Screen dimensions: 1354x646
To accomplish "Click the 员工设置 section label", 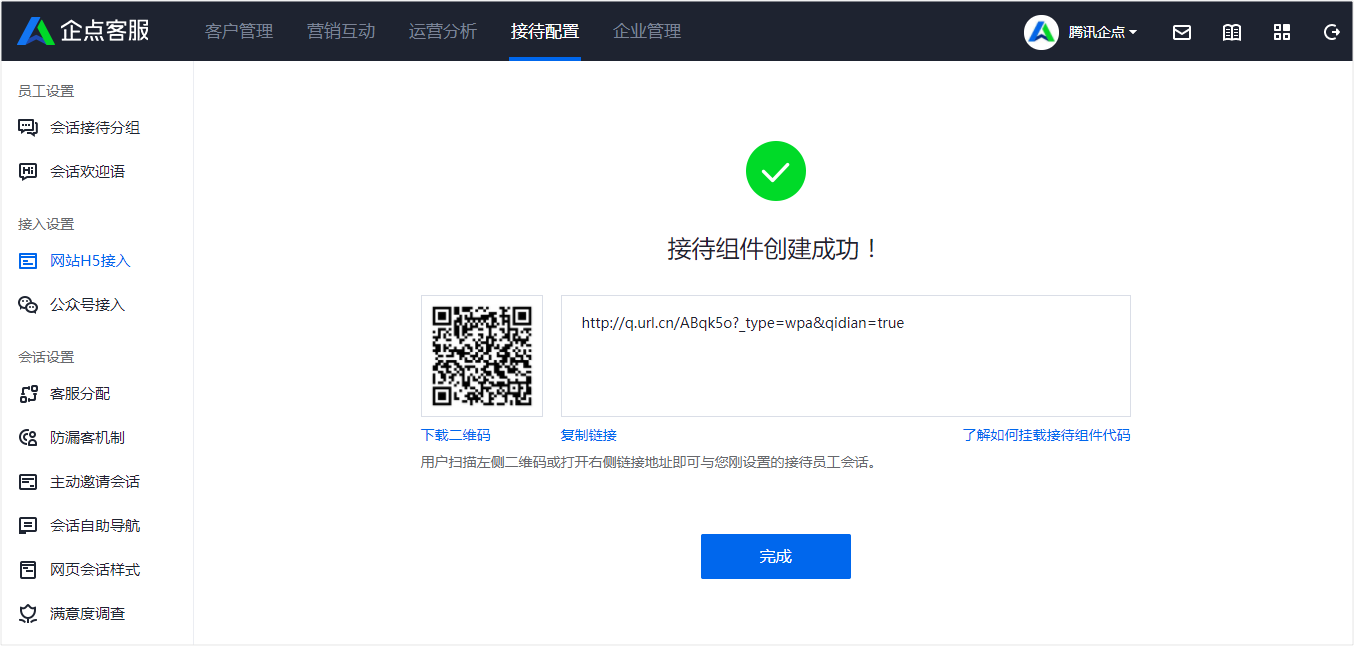I will [x=46, y=91].
